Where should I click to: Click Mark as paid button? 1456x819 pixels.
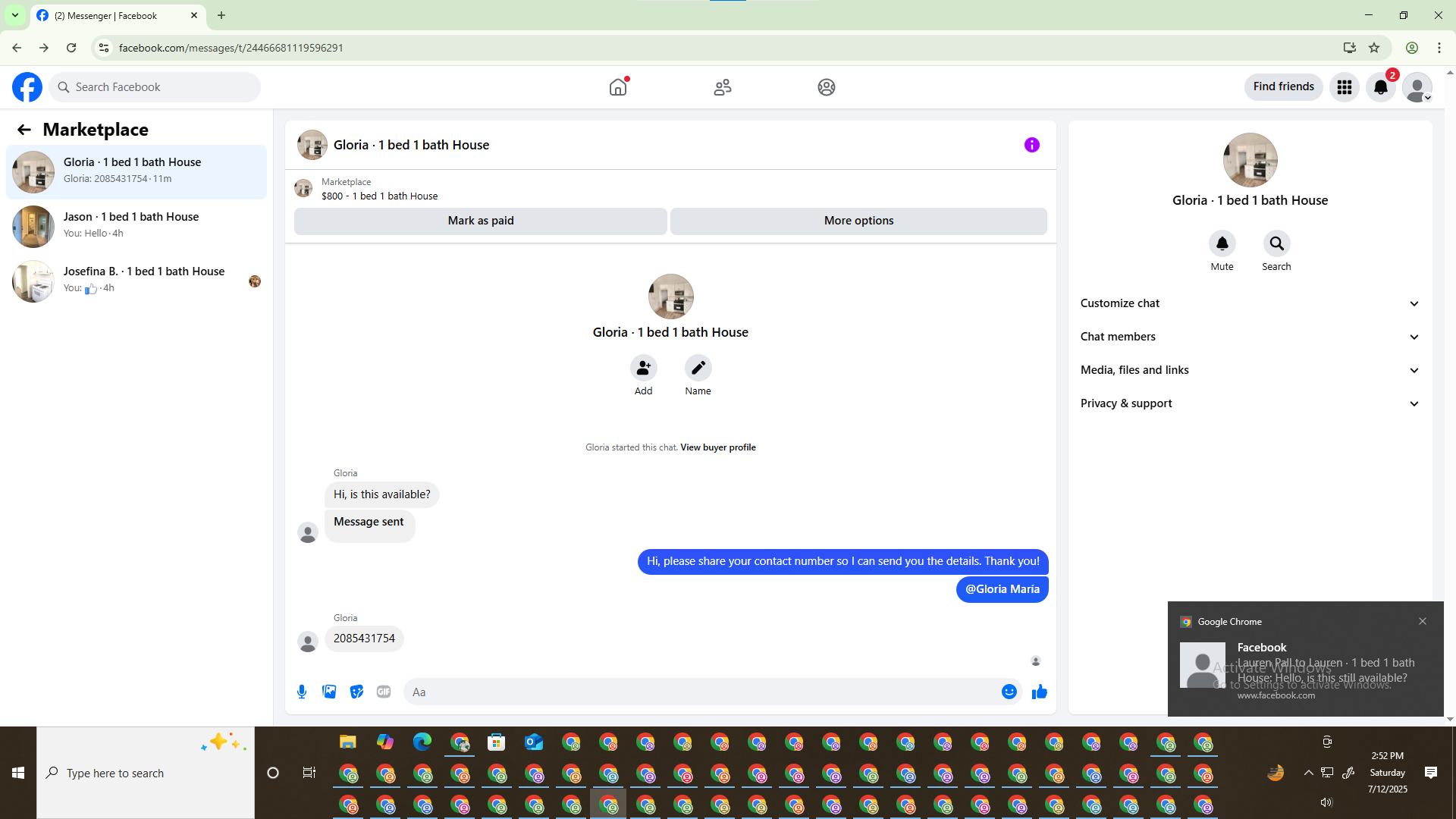480,221
